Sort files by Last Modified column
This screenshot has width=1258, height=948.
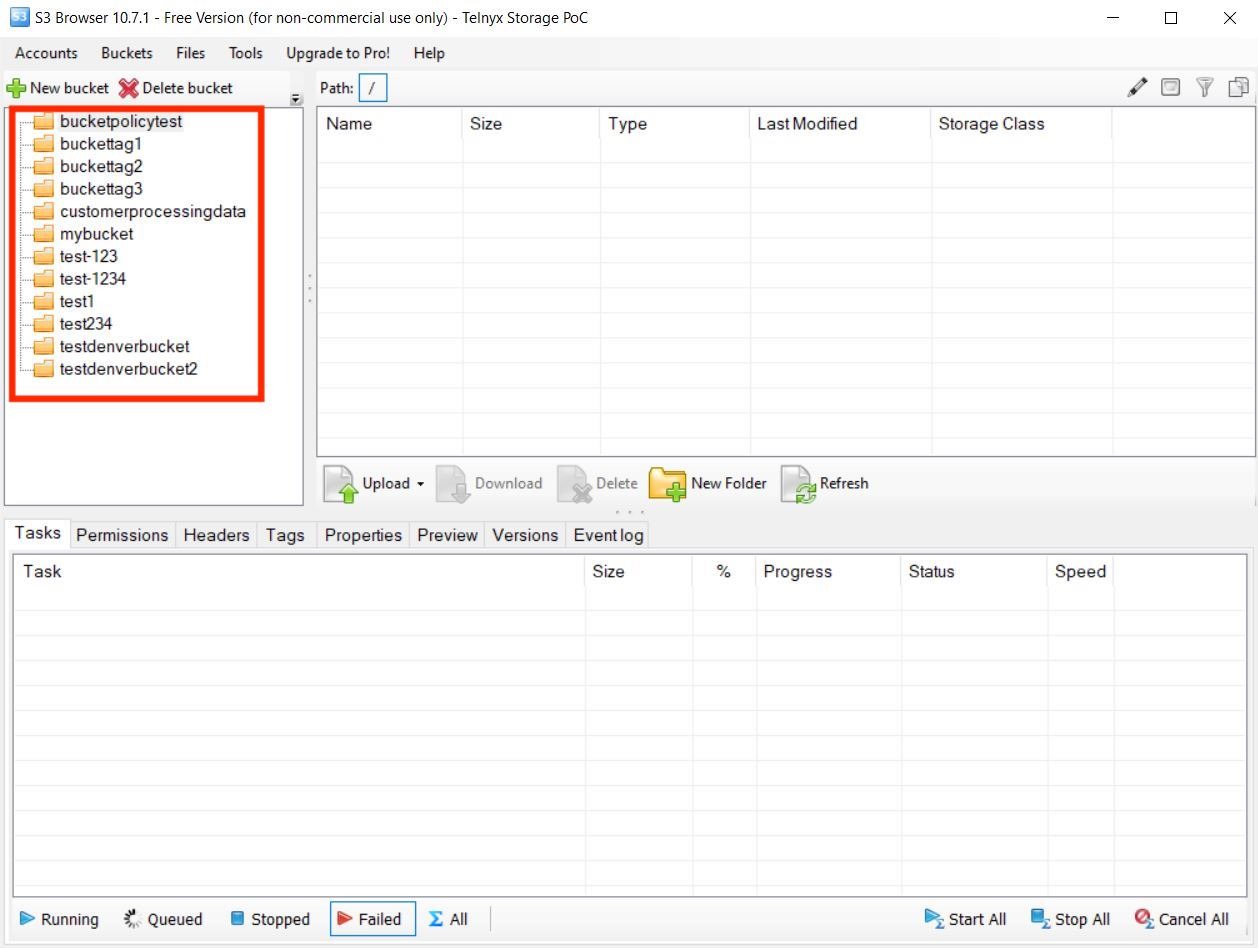(841, 124)
